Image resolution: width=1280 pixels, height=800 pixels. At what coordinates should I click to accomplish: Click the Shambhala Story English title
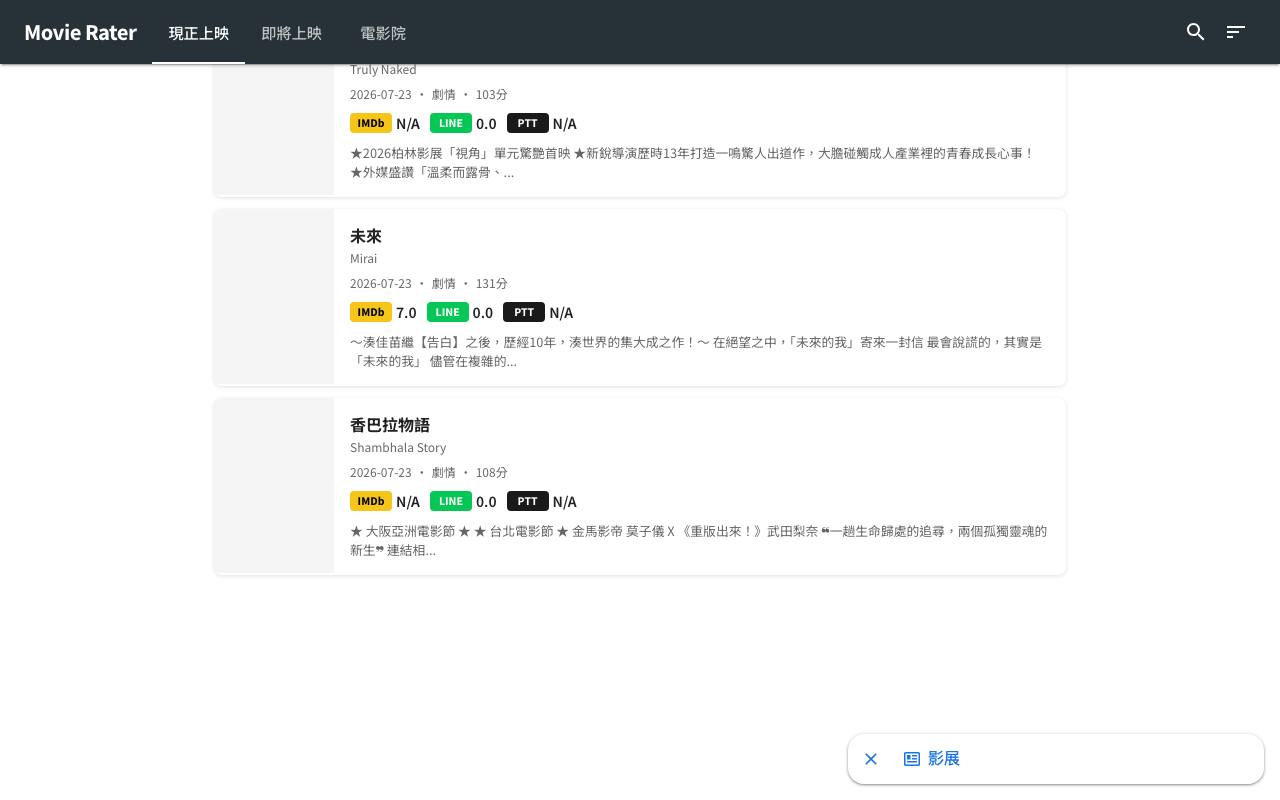(398, 447)
